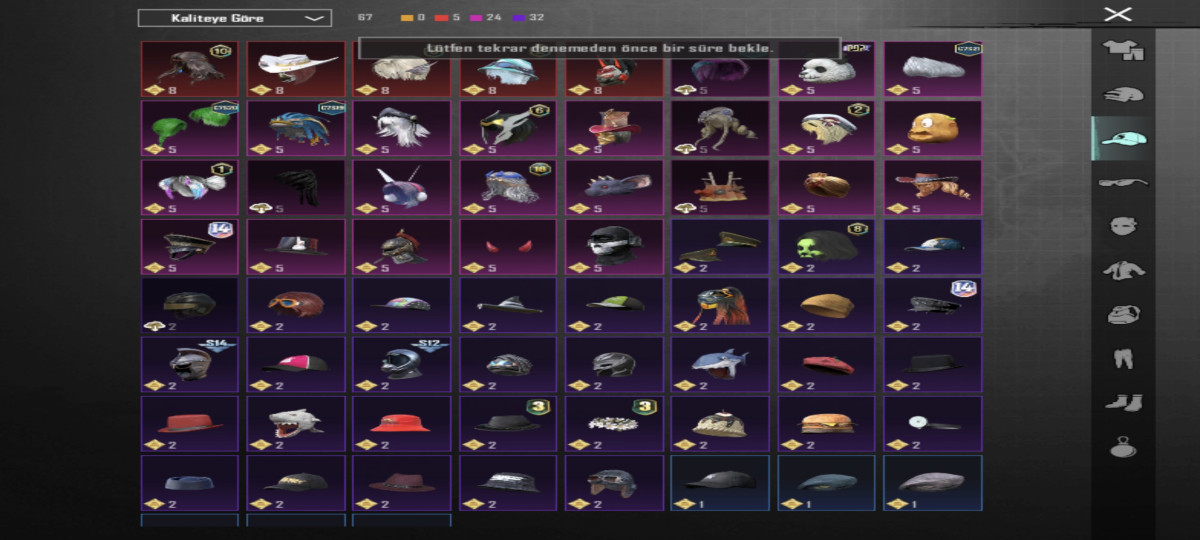Select the red bucket hat item
Image resolution: width=1200 pixels, height=540 pixels.
[402, 423]
